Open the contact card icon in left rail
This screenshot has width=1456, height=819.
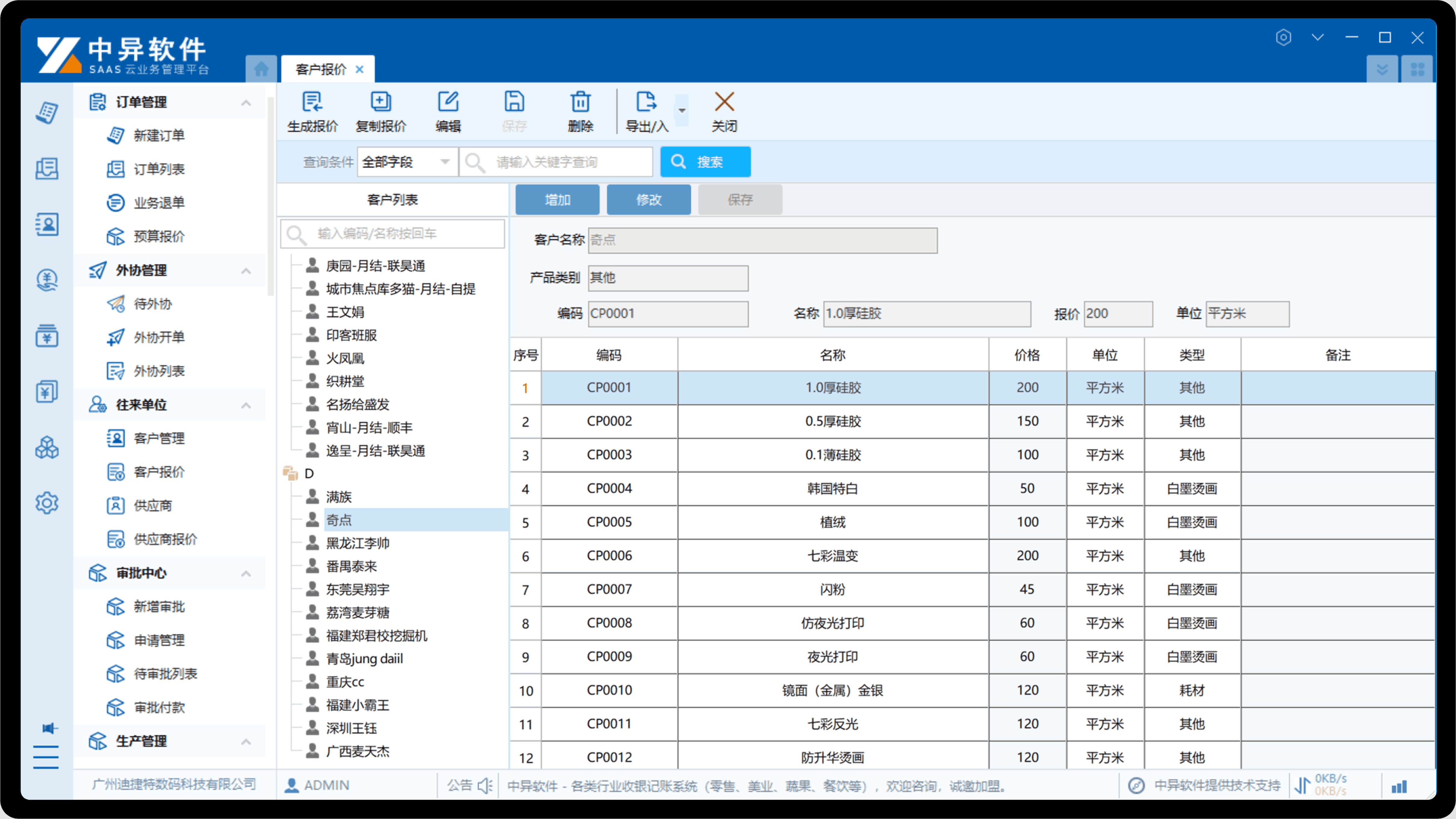click(x=47, y=224)
